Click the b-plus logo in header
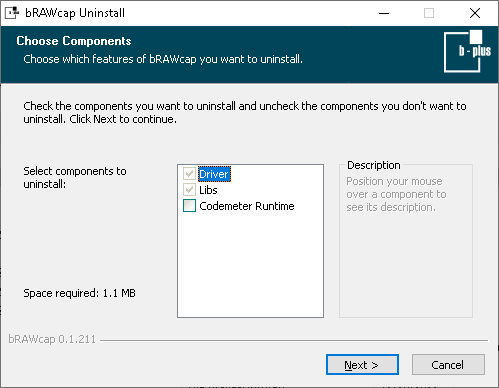This screenshot has width=499, height=388. click(x=467, y=51)
